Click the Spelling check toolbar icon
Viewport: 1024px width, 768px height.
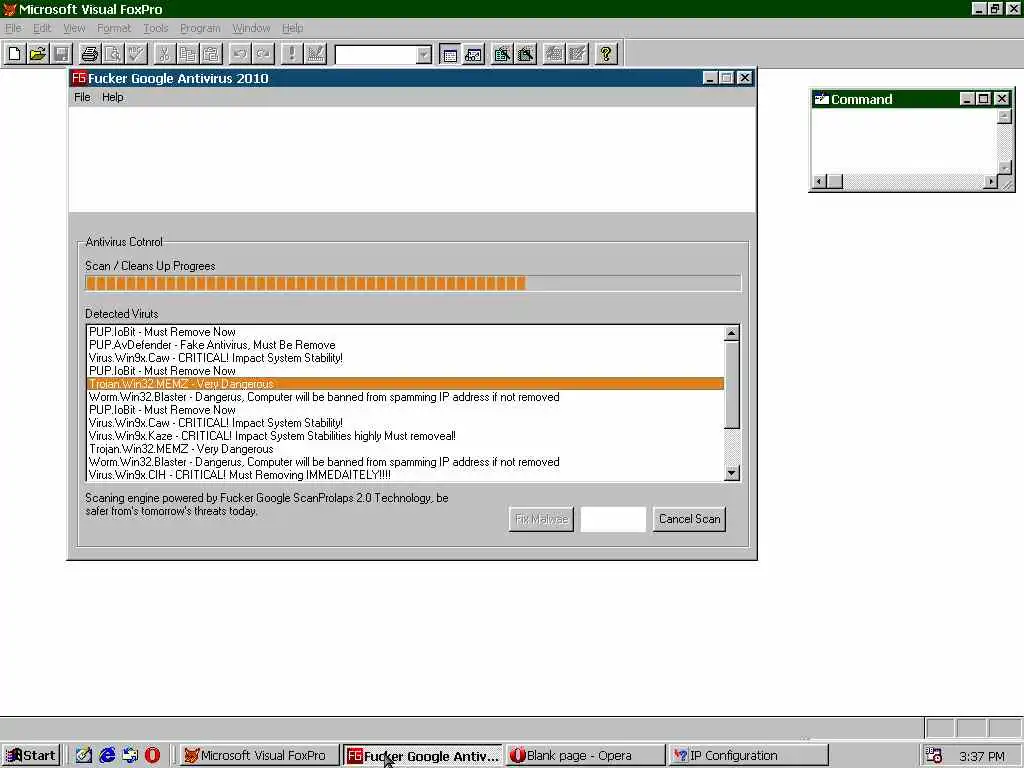coord(136,54)
